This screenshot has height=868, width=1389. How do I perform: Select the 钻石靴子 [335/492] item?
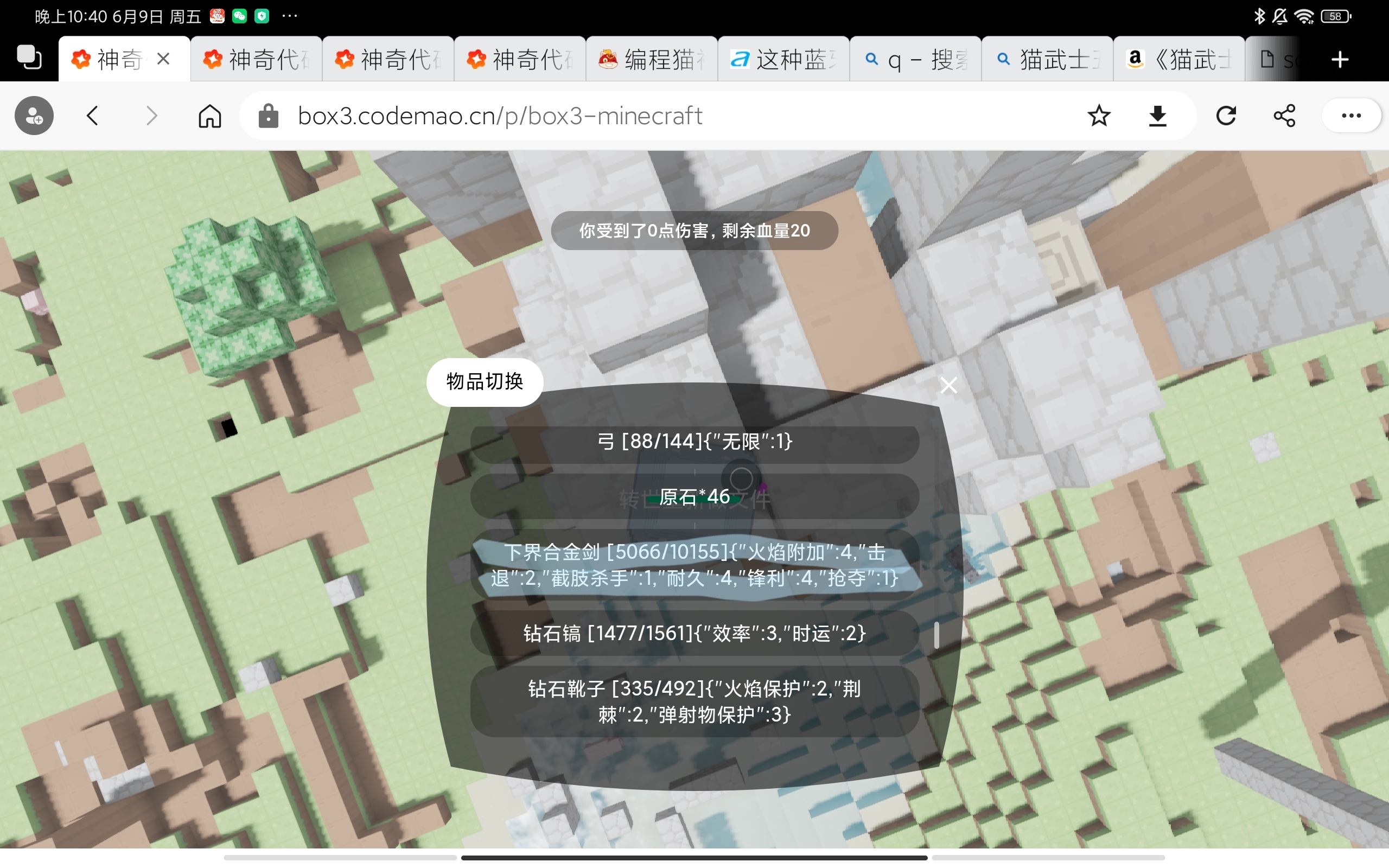694,702
